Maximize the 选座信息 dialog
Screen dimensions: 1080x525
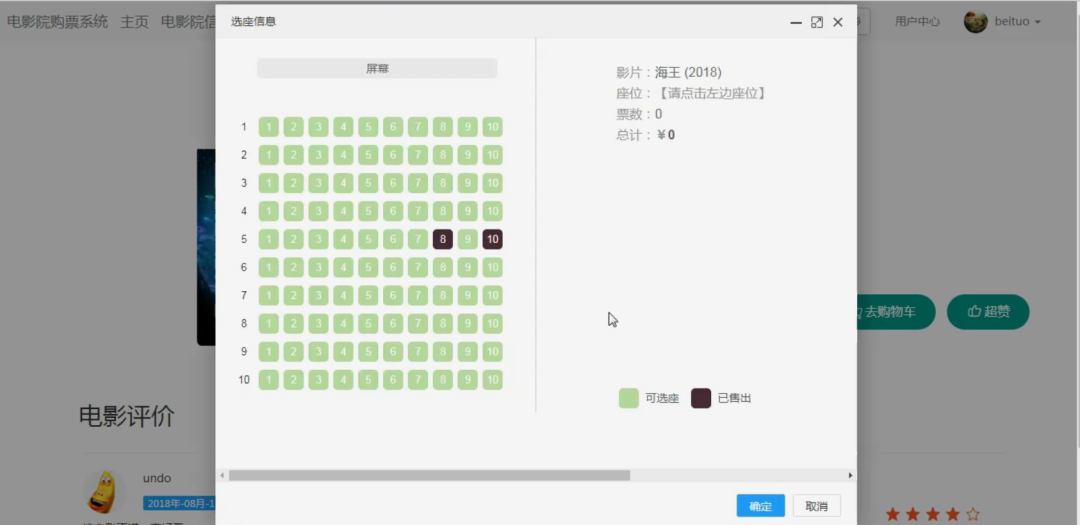pyautogui.click(x=817, y=22)
